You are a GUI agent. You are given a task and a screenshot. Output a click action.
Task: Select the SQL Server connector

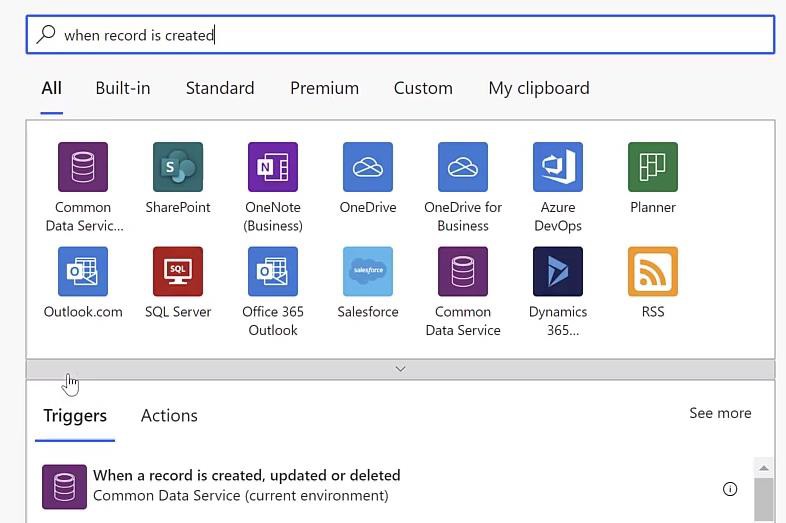pos(178,271)
